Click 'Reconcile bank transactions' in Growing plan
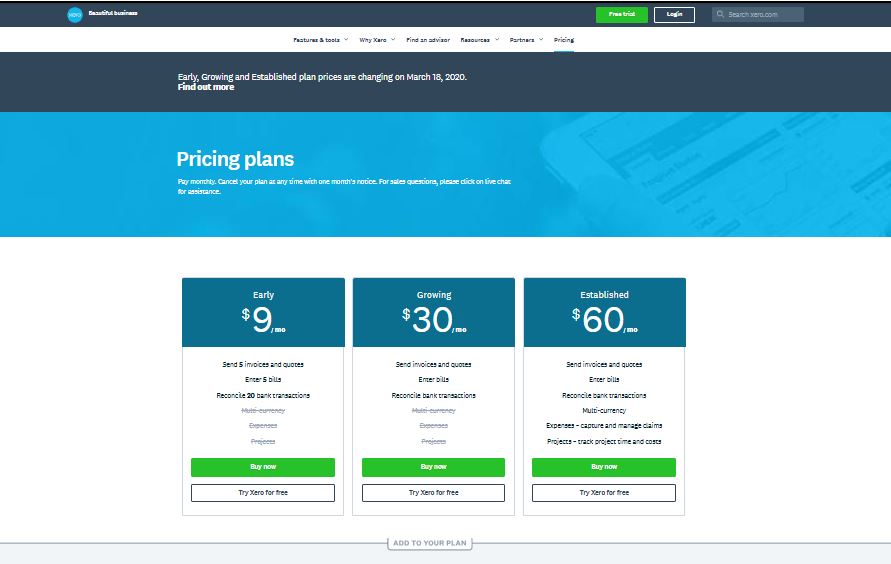 434,395
